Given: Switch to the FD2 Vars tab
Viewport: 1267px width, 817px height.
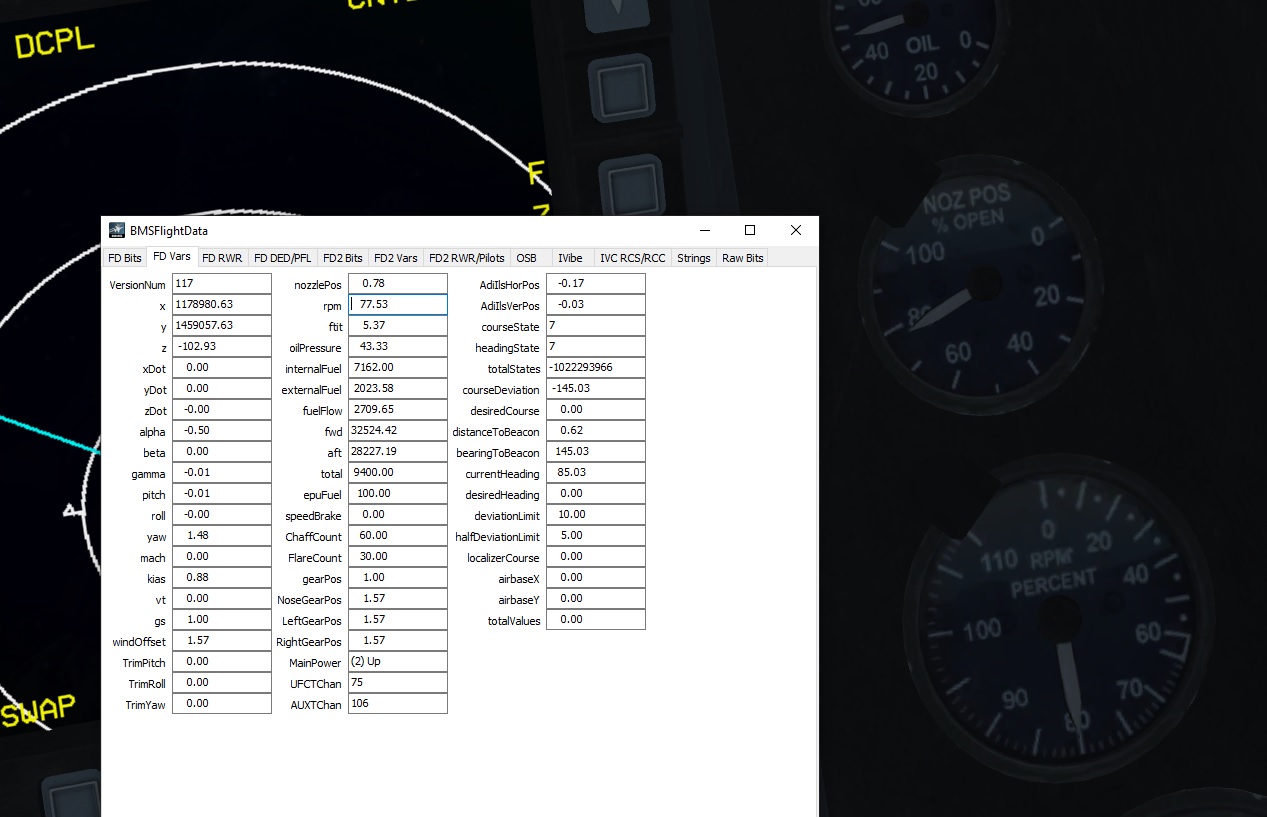Looking at the screenshot, I should click(396, 258).
